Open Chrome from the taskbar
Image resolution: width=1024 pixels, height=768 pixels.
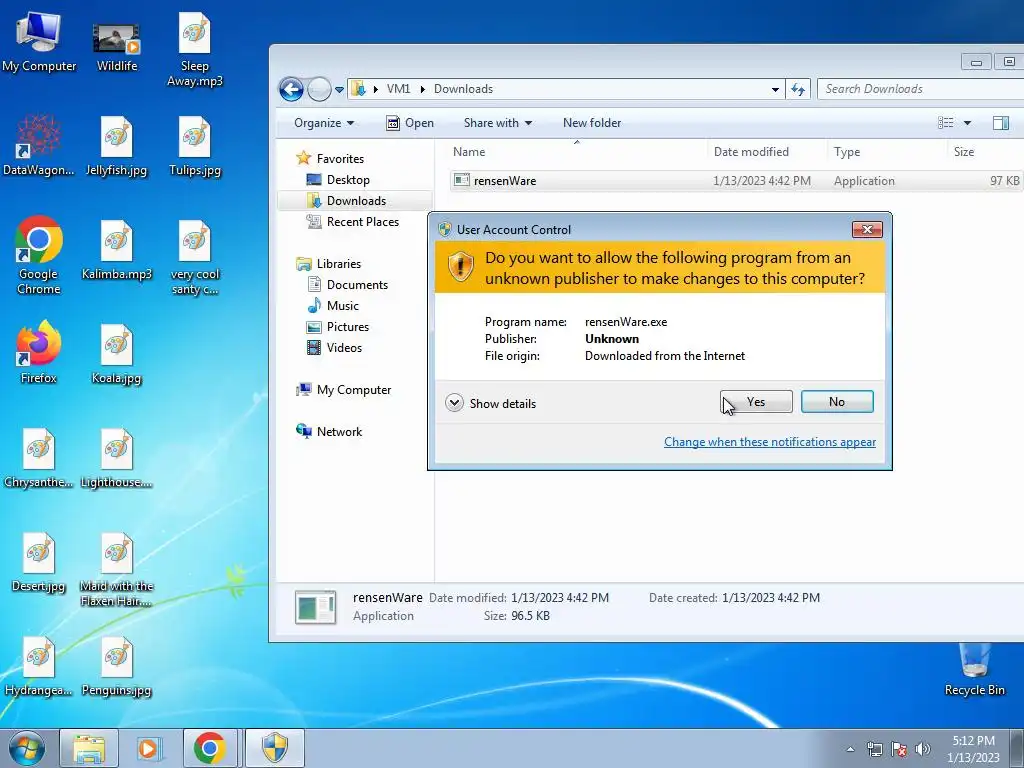click(210, 748)
